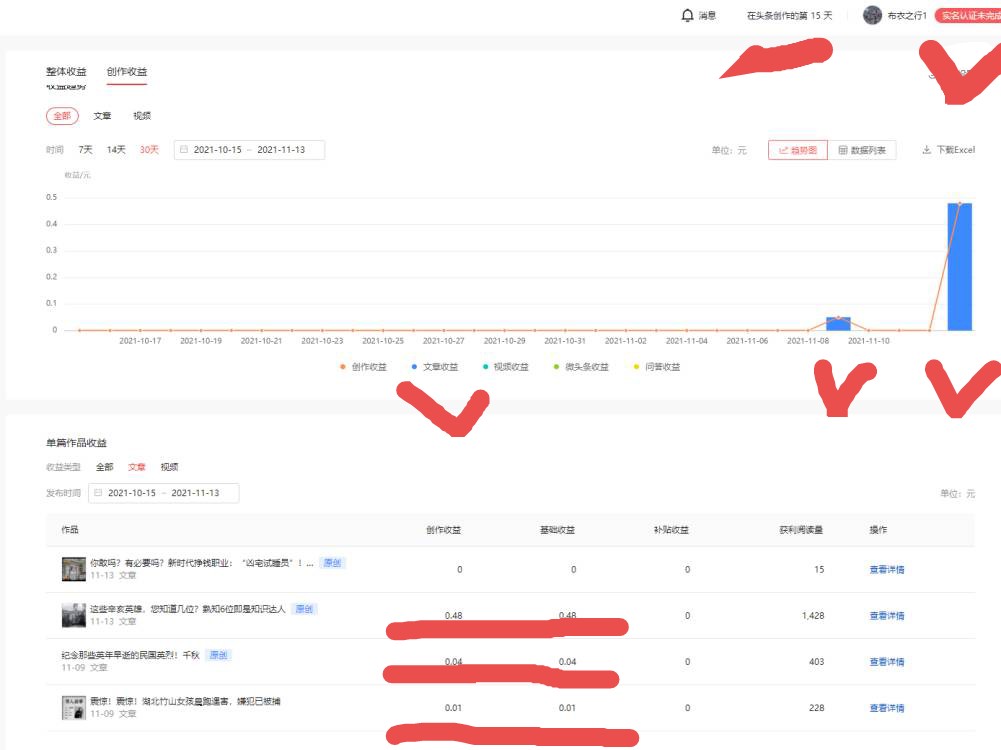The width and height of the screenshot is (1001, 750).
Task: Click 下载Excel download button
Action: (949, 150)
